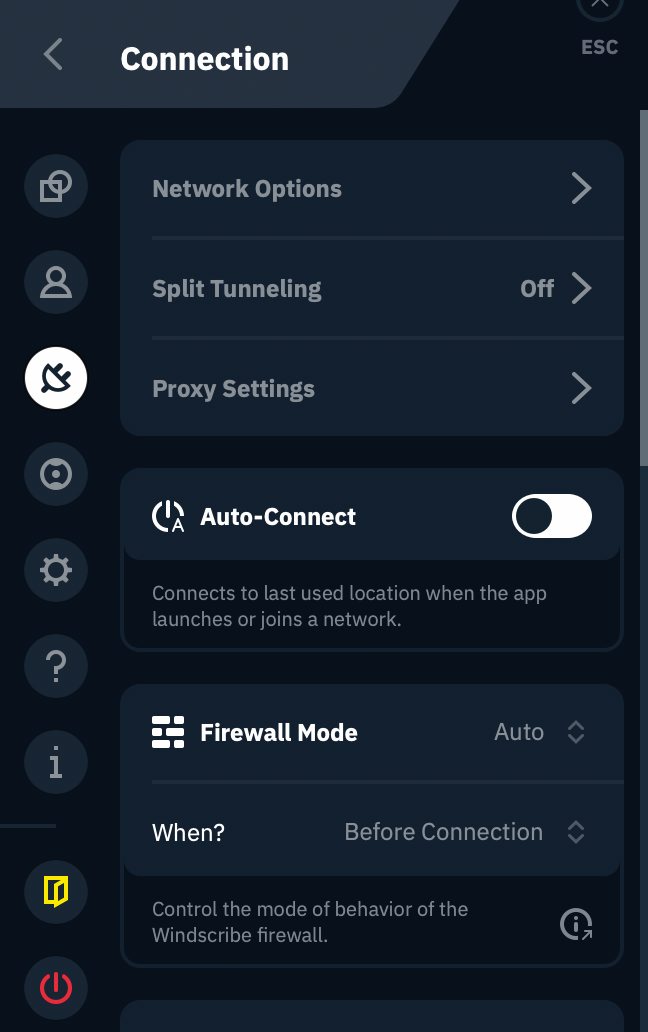Image resolution: width=648 pixels, height=1032 pixels.
Task: Open firewall info link icon
Action: coord(576,924)
